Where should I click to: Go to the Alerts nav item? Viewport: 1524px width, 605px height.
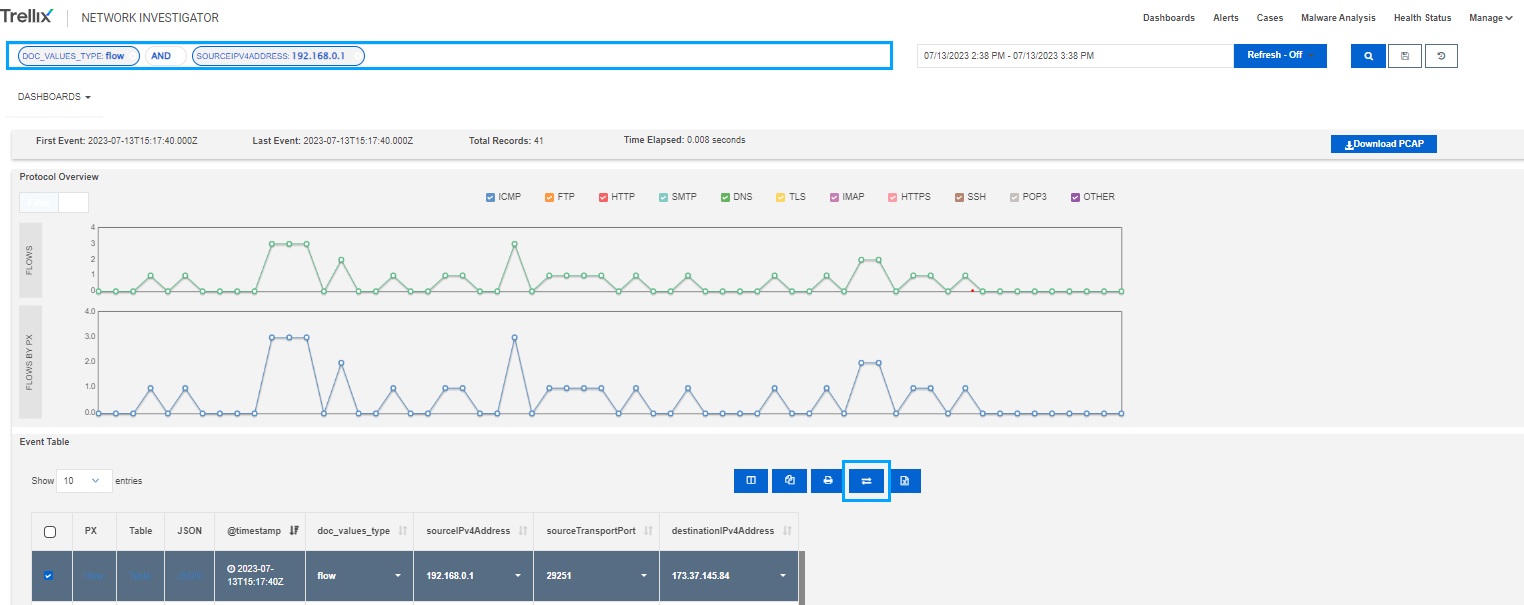[x=1226, y=18]
